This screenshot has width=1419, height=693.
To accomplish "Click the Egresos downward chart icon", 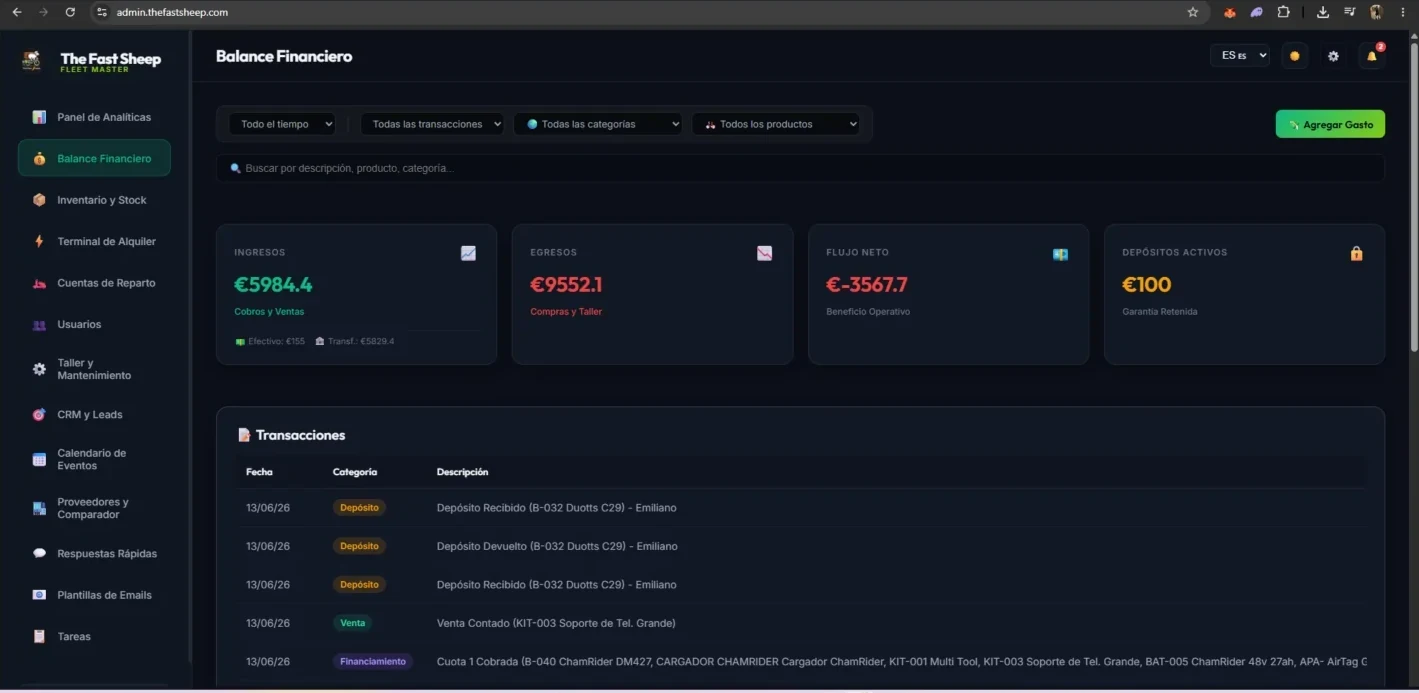I will coord(764,253).
